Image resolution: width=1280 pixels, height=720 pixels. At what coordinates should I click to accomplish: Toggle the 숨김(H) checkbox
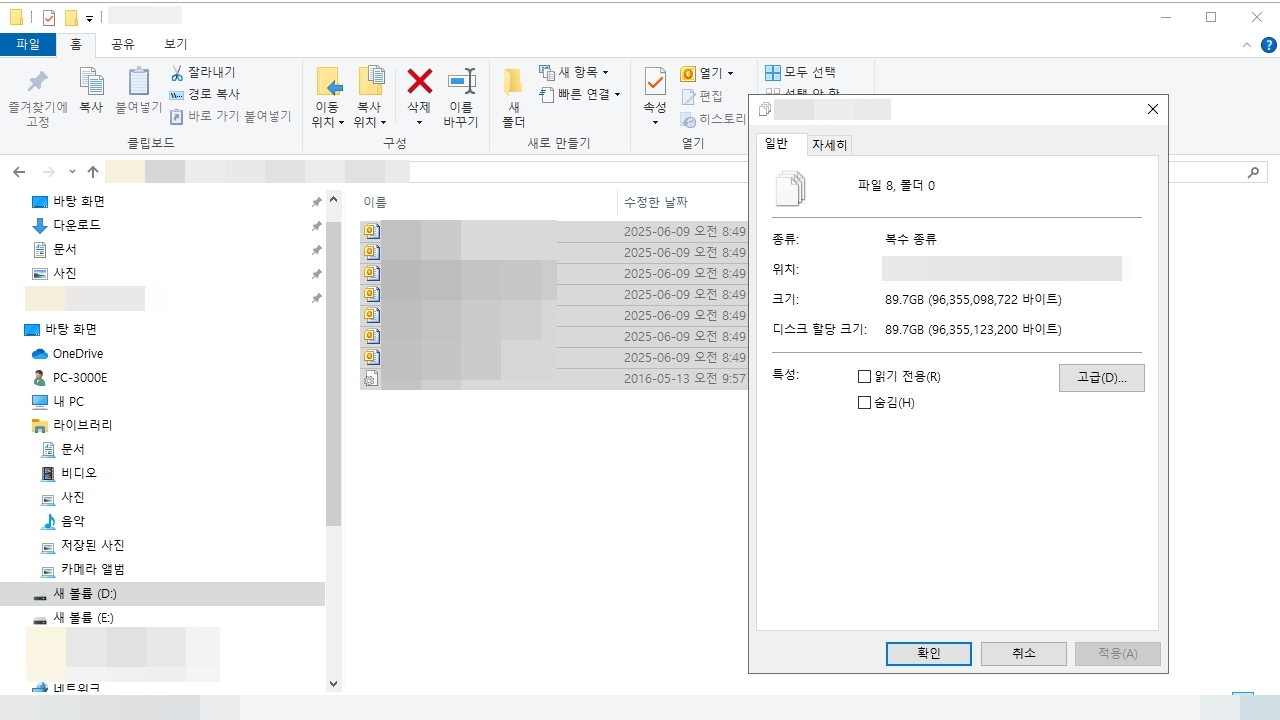[865, 403]
